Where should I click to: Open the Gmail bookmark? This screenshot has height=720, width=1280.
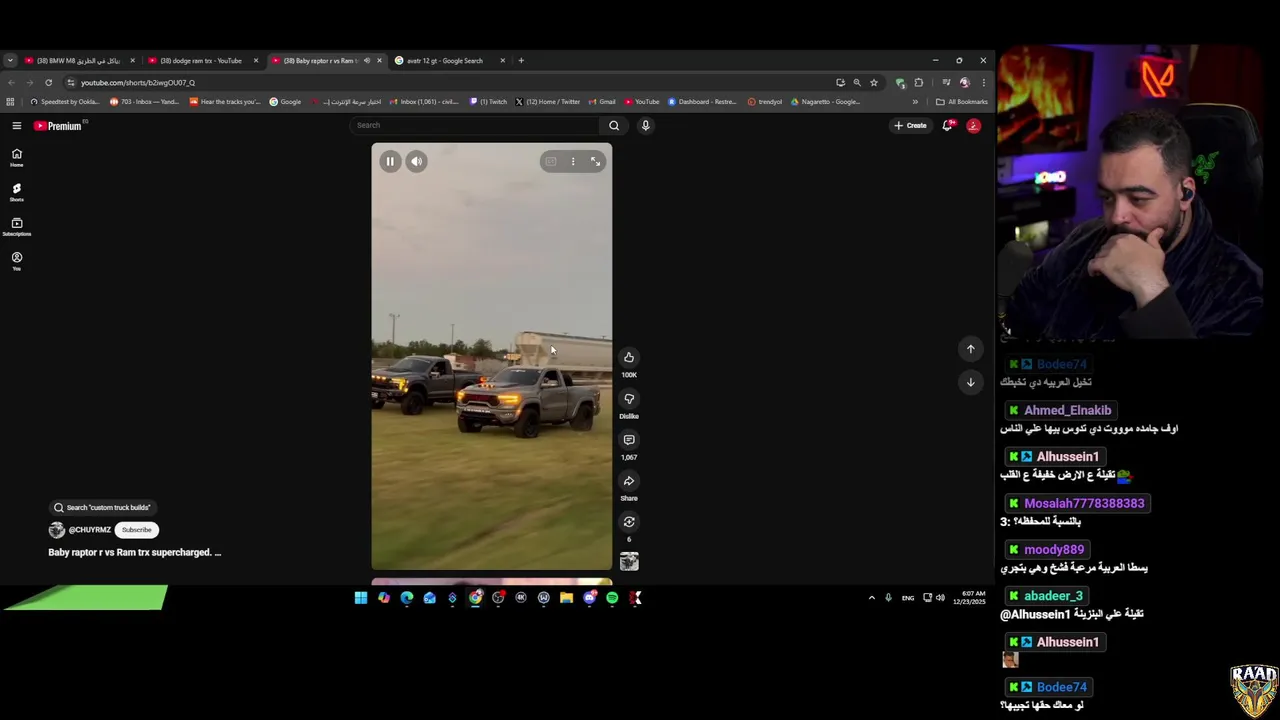602,101
